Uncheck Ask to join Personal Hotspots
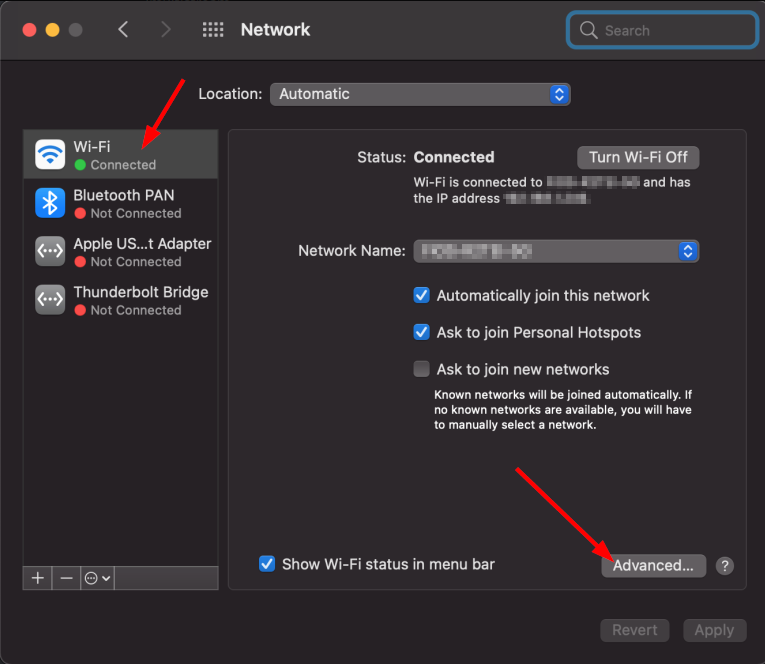The width and height of the screenshot is (765, 664). coord(422,332)
